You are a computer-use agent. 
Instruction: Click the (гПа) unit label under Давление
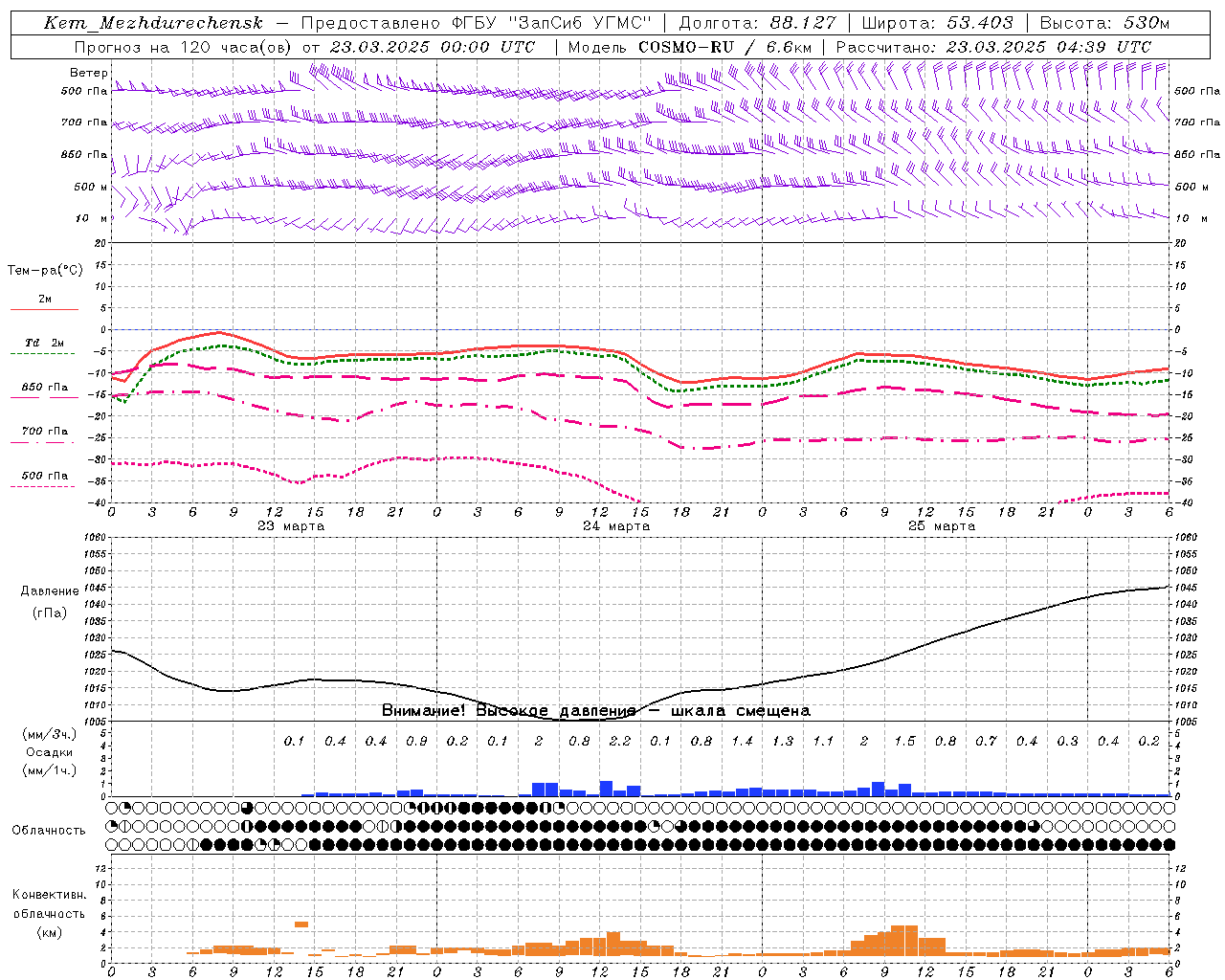[50, 613]
